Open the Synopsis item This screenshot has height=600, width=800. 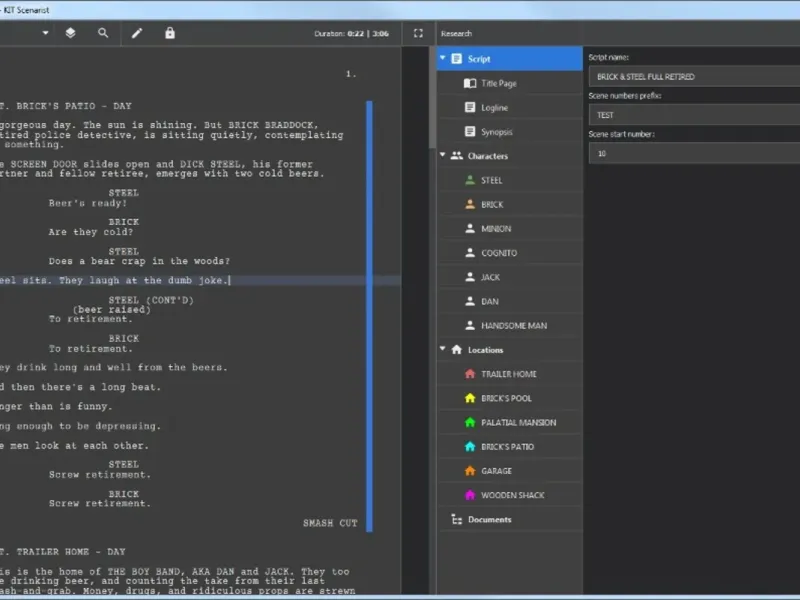(x=510, y=132)
